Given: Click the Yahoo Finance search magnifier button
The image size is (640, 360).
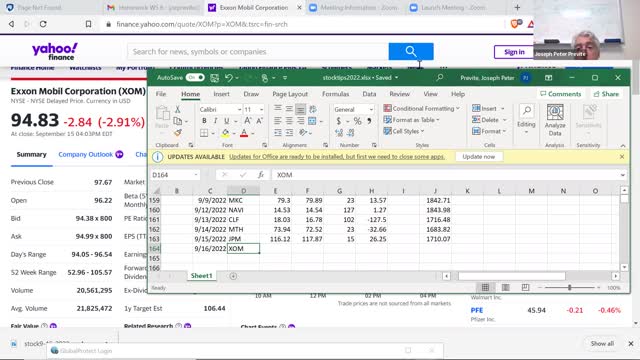Looking at the screenshot, I should [x=411, y=51].
